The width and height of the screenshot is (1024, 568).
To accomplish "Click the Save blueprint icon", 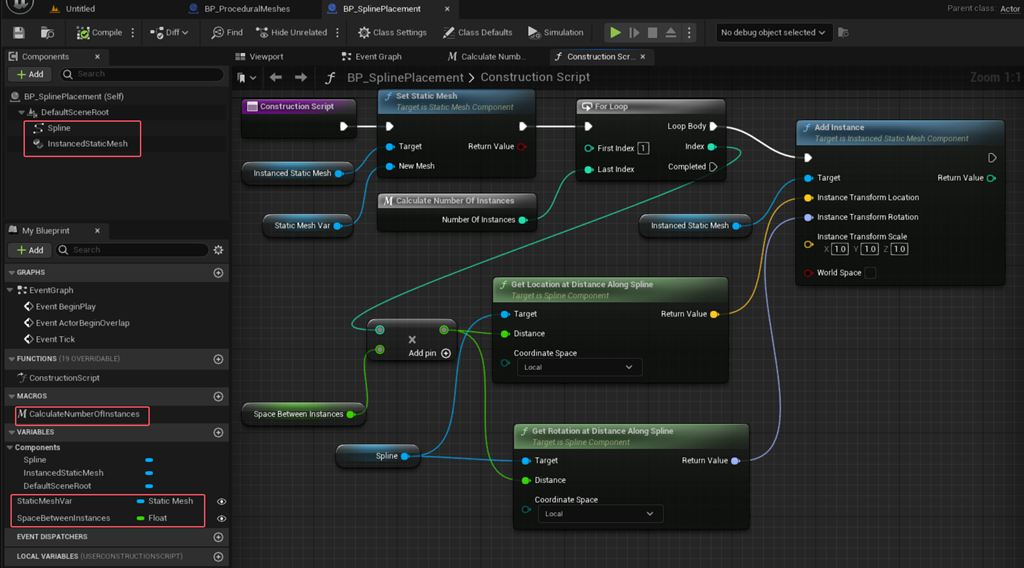I will coord(19,33).
